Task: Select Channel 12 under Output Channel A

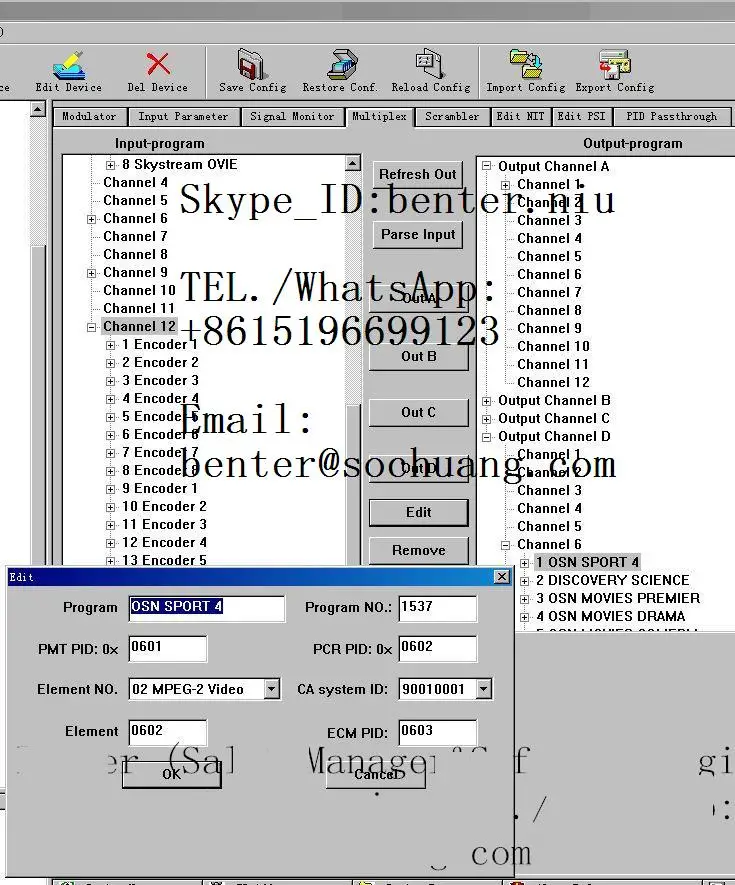Action: pyautogui.click(x=553, y=383)
